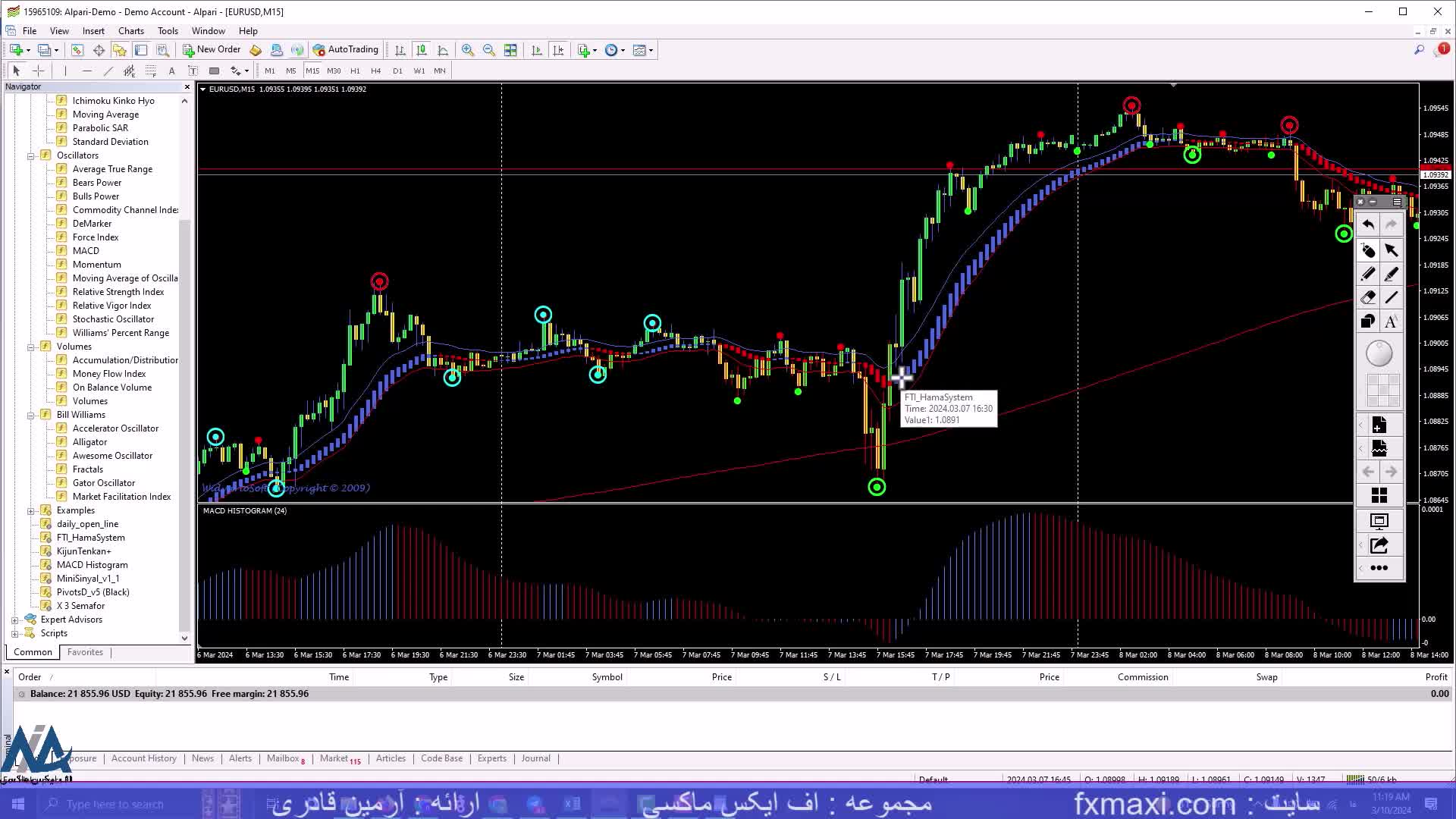Open the chart templates dropdown arrow
Viewport: 1456px width, 819px height.
(x=651, y=51)
